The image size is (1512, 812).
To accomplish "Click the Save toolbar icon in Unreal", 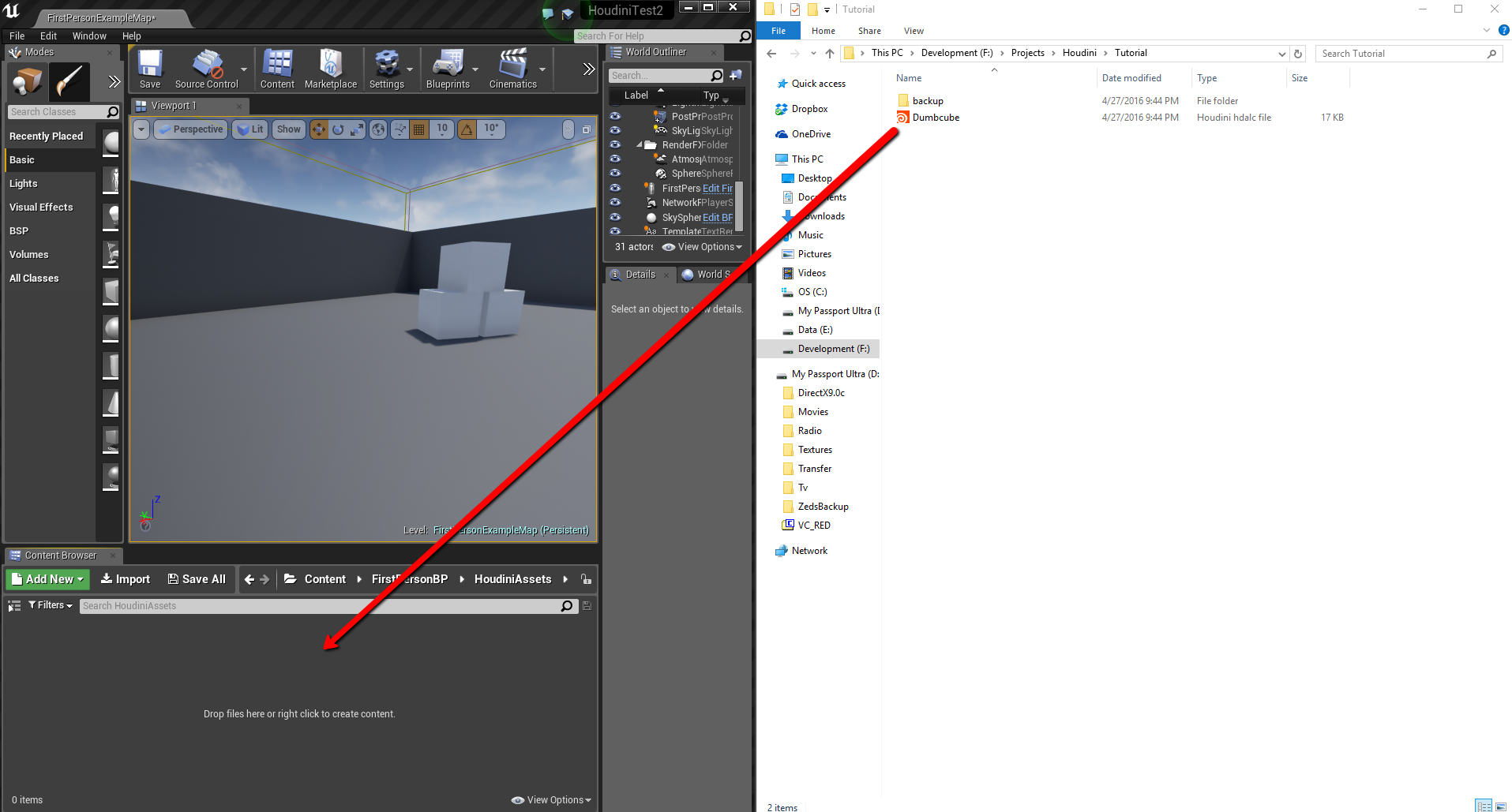I will pos(150,69).
